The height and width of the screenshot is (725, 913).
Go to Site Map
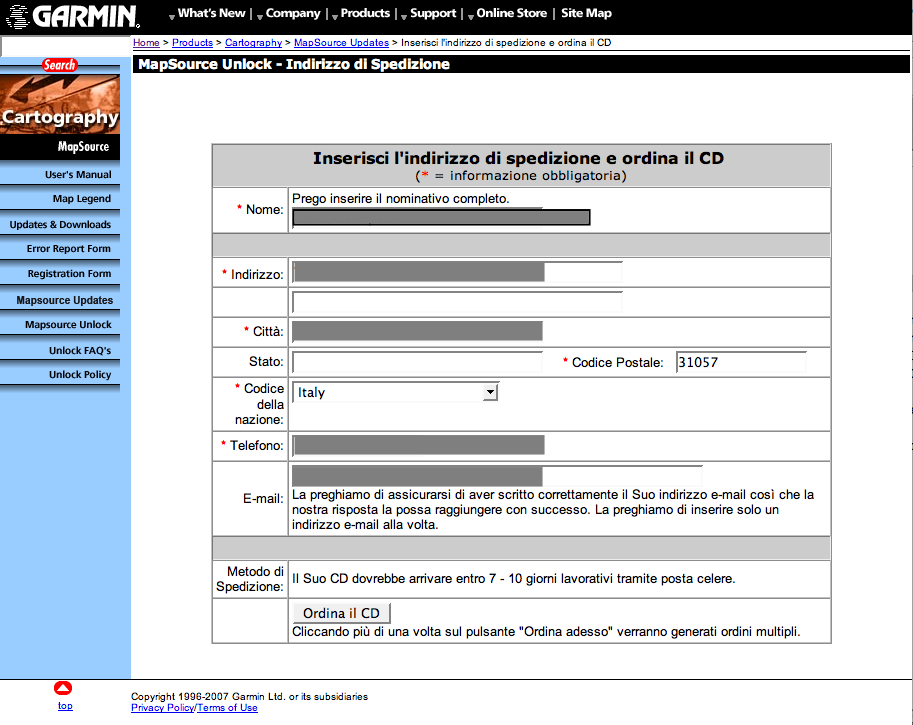(586, 13)
